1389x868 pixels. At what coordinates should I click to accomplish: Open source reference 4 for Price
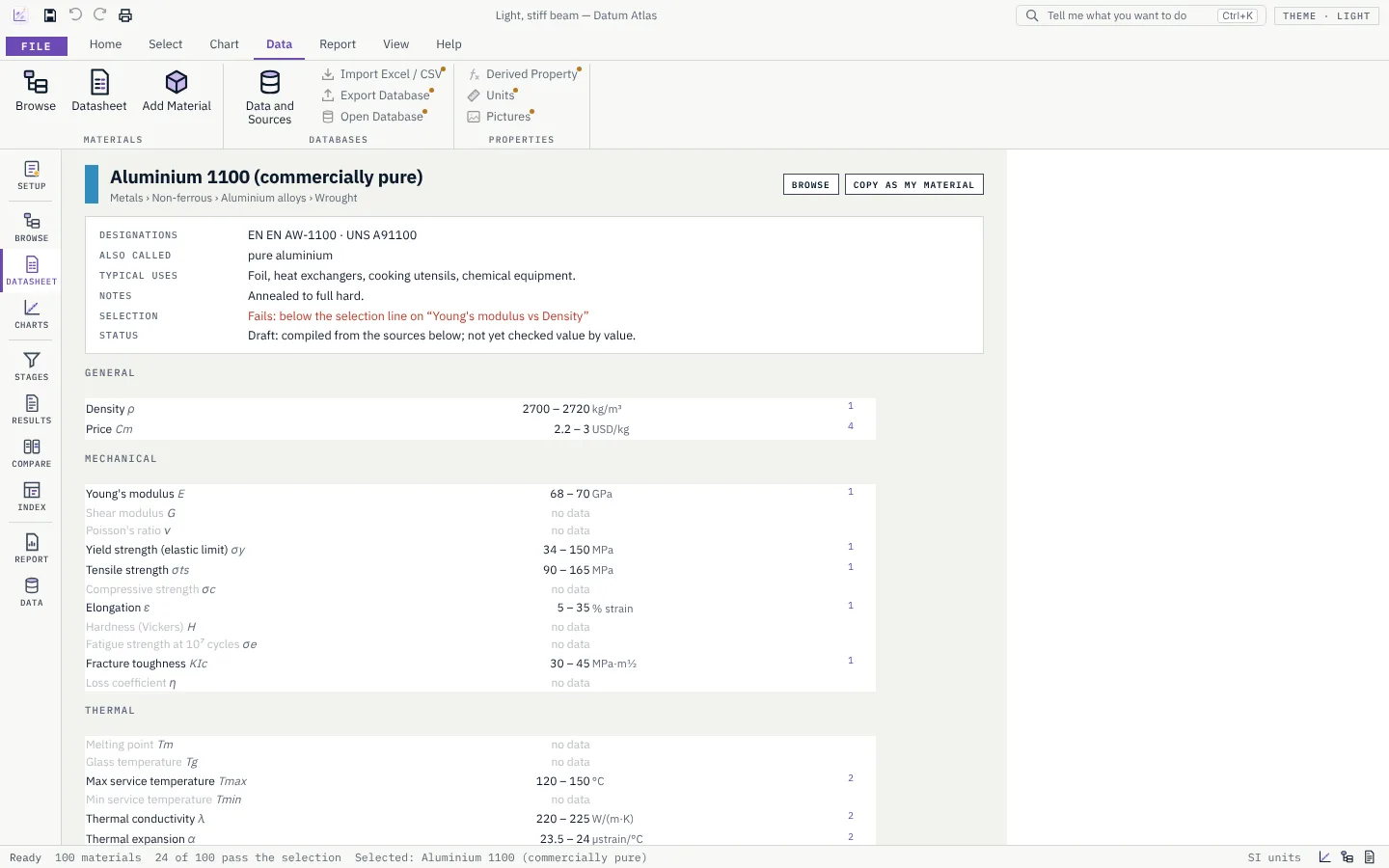[851, 426]
